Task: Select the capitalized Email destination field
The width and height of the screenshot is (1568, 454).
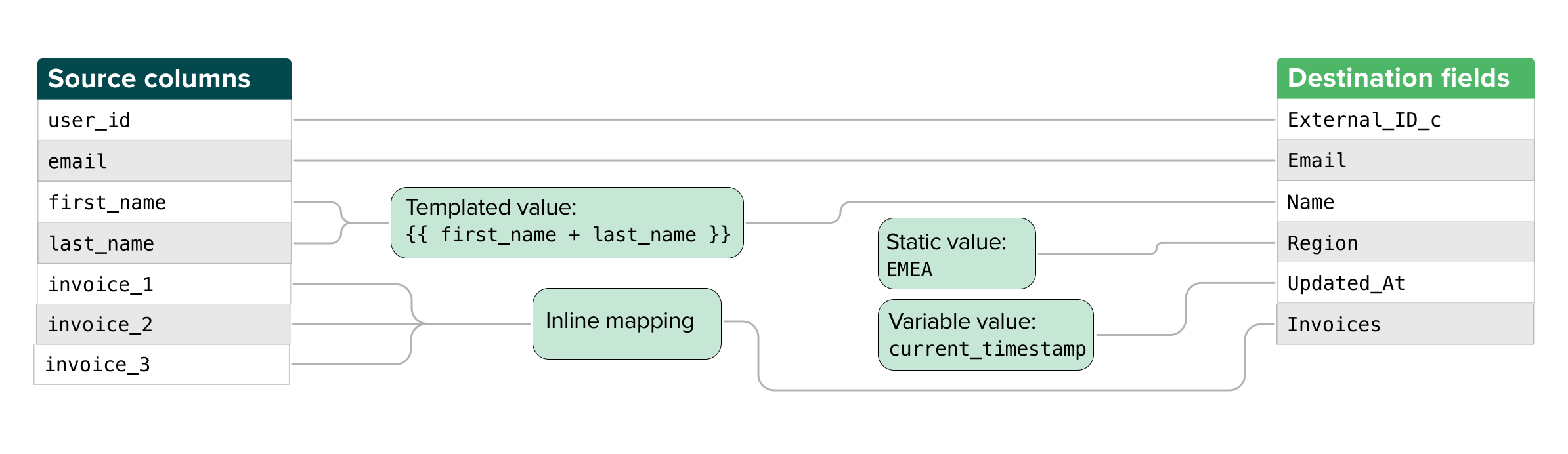Action: click(1405, 161)
